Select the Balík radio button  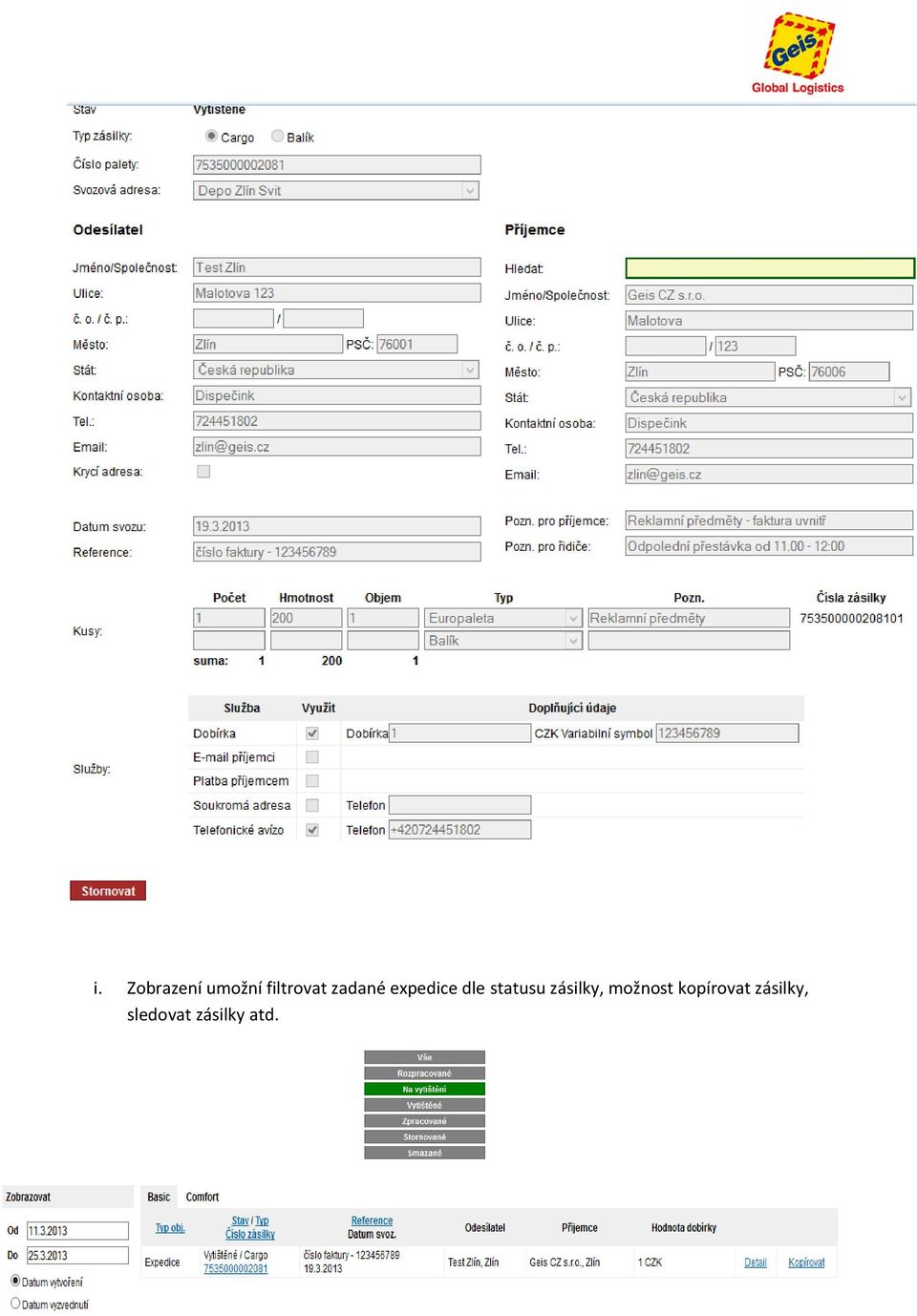(278, 137)
